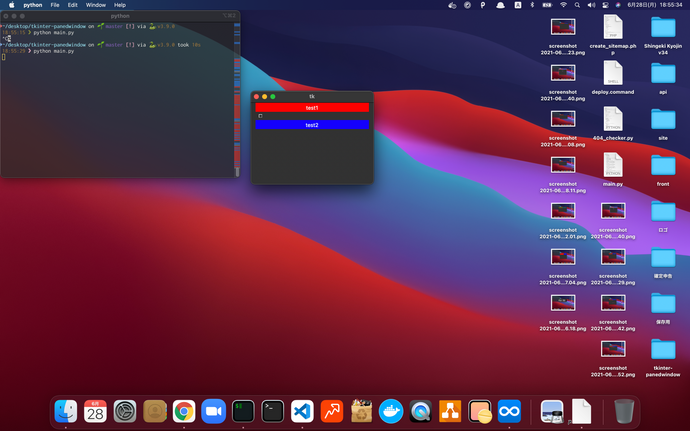Open Finder from the dock
690x431 pixels.
[x=66, y=411]
